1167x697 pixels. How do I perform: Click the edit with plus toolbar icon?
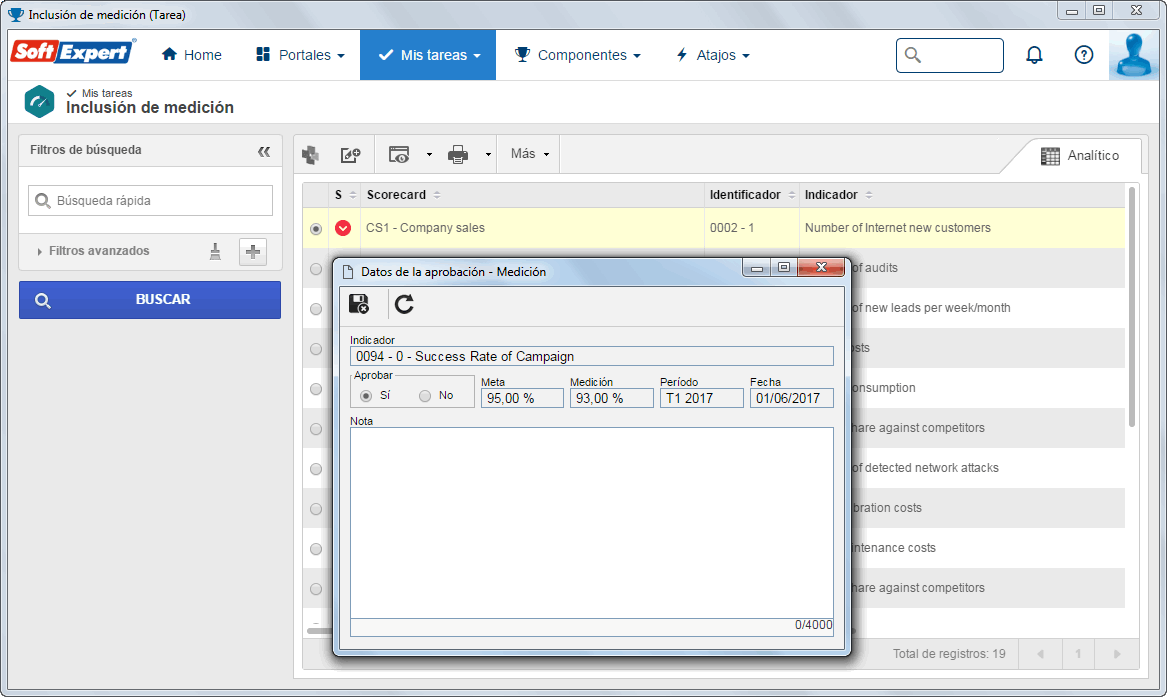coord(350,155)
